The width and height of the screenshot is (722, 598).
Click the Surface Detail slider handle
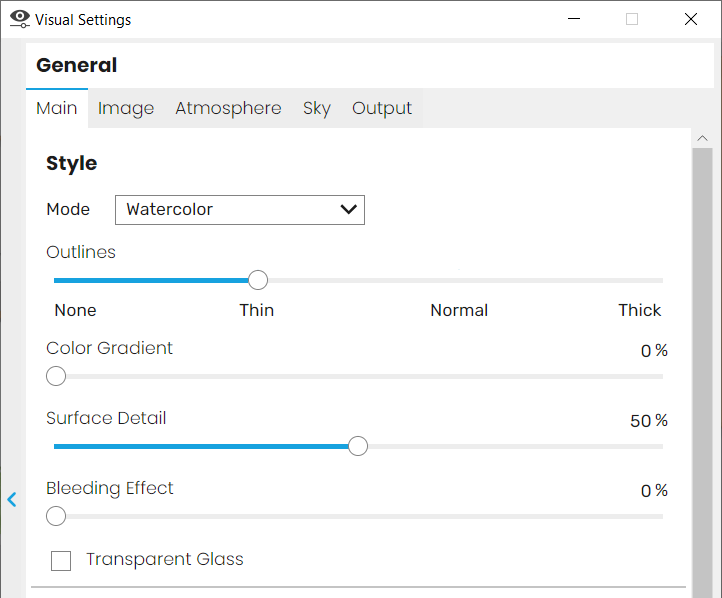coord(358,446)
